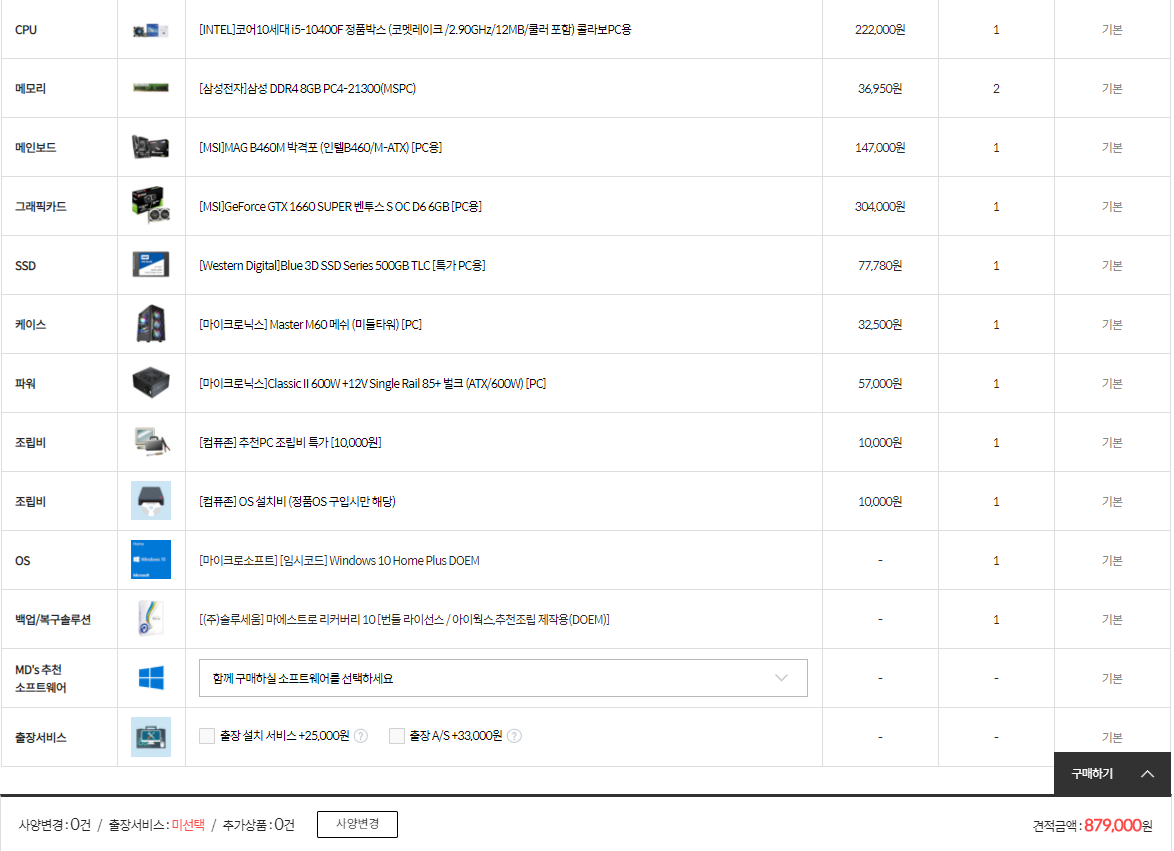The width and height of the screenshot is (1174, 851).
Task: Select the 147,000원 motherboard price
Action: tap(880, 147)
